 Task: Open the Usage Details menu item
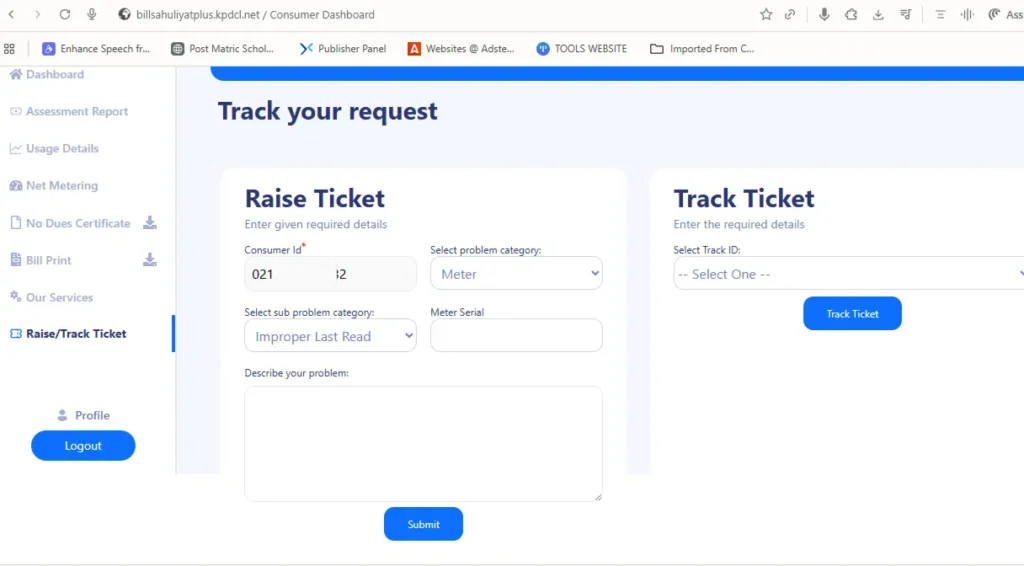click(x=62, y=149)
